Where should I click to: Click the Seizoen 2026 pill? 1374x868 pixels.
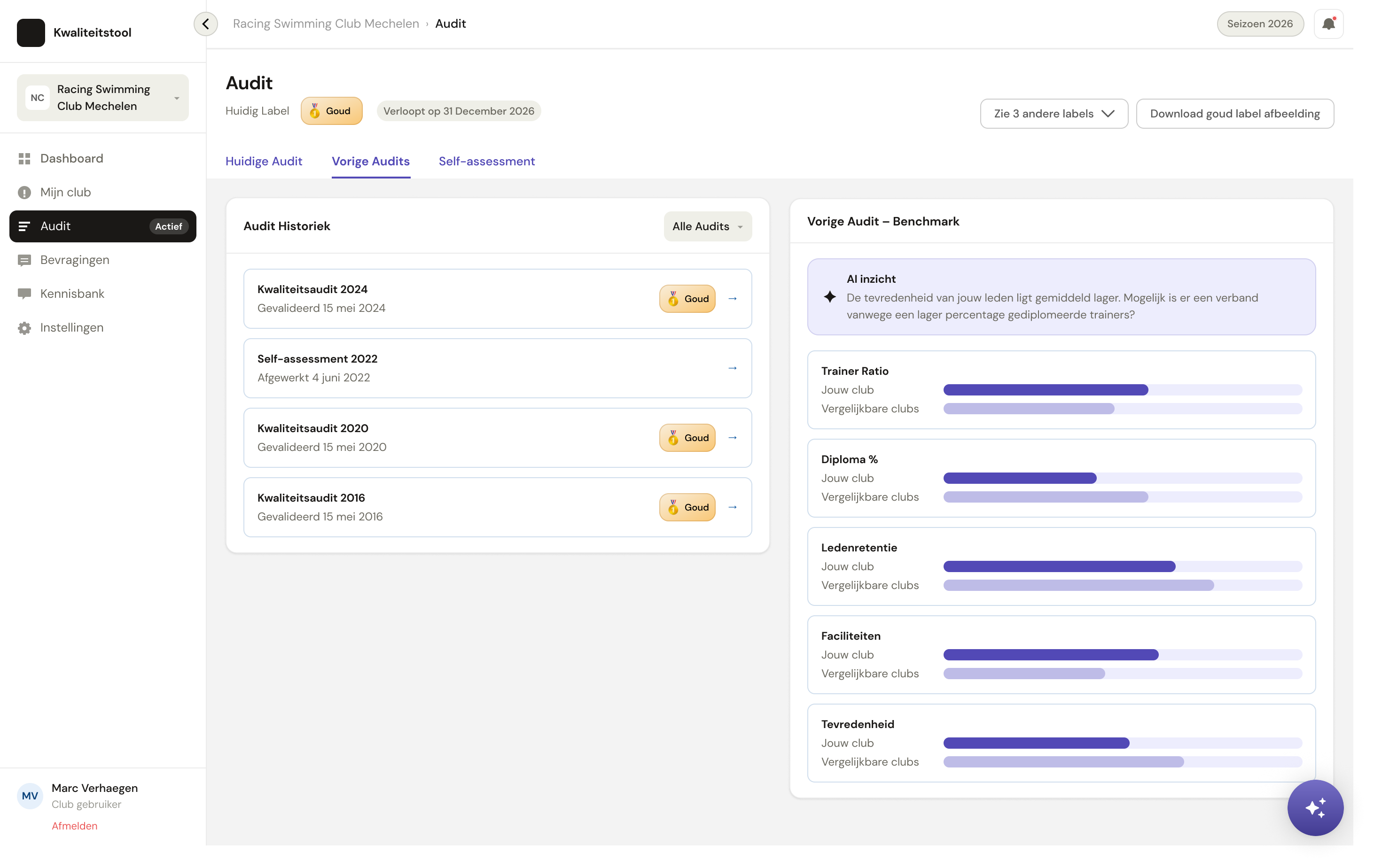(1260, 23)
